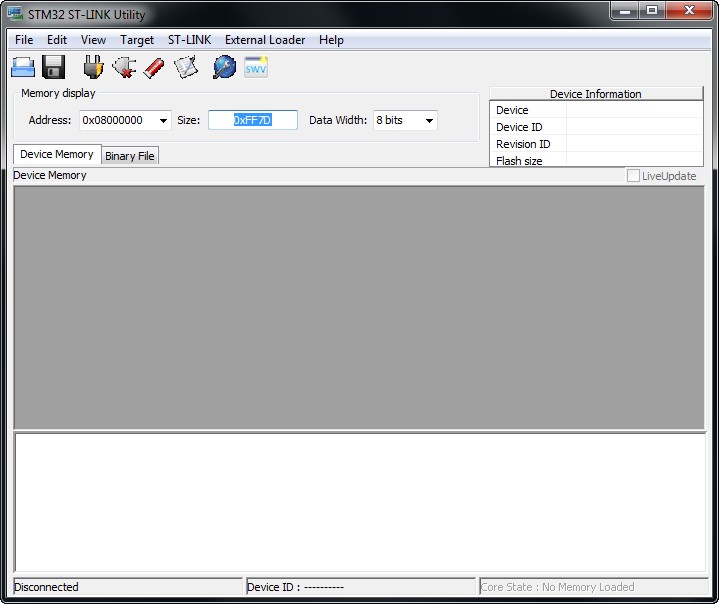Open the Data Width dropdown
Image resolution: width=719 pixels, height=604 pixels.
click(405, 120)
